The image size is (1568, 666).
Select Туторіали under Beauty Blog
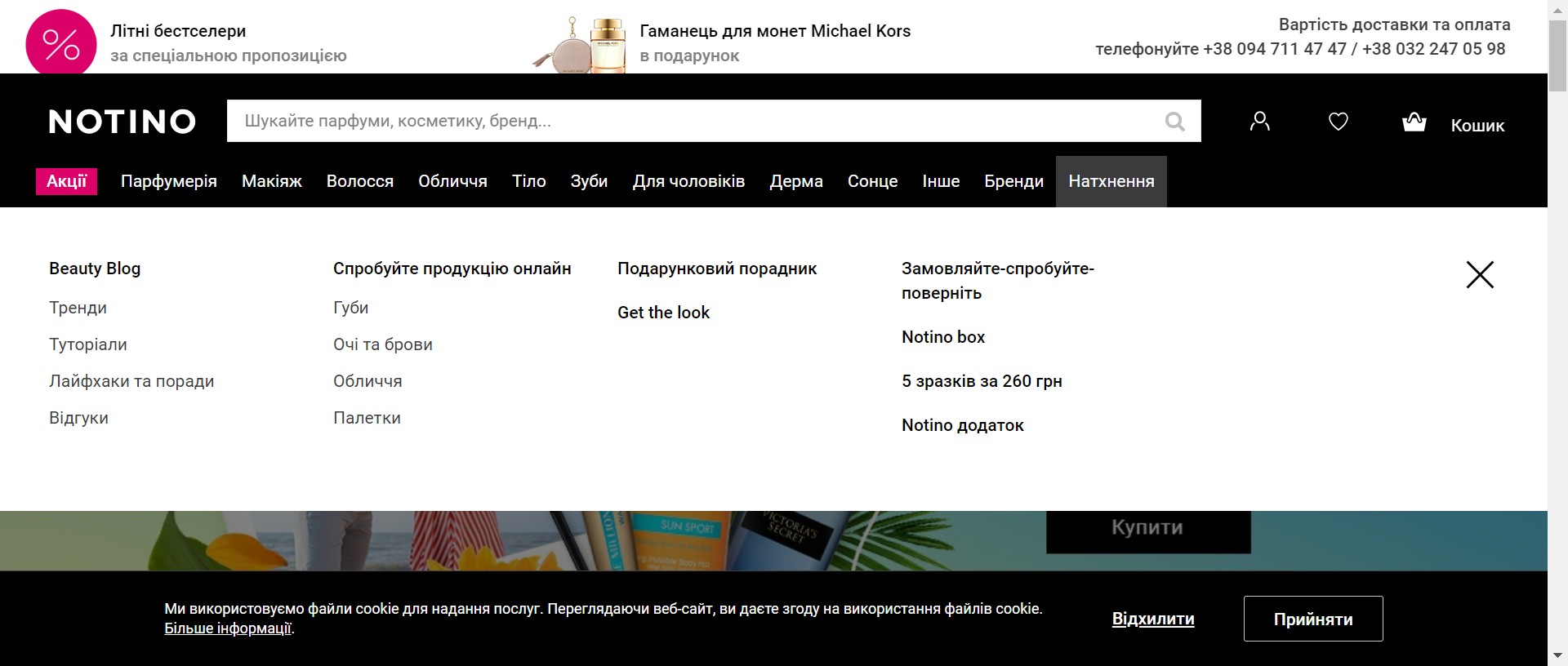[x=88, y=344]
